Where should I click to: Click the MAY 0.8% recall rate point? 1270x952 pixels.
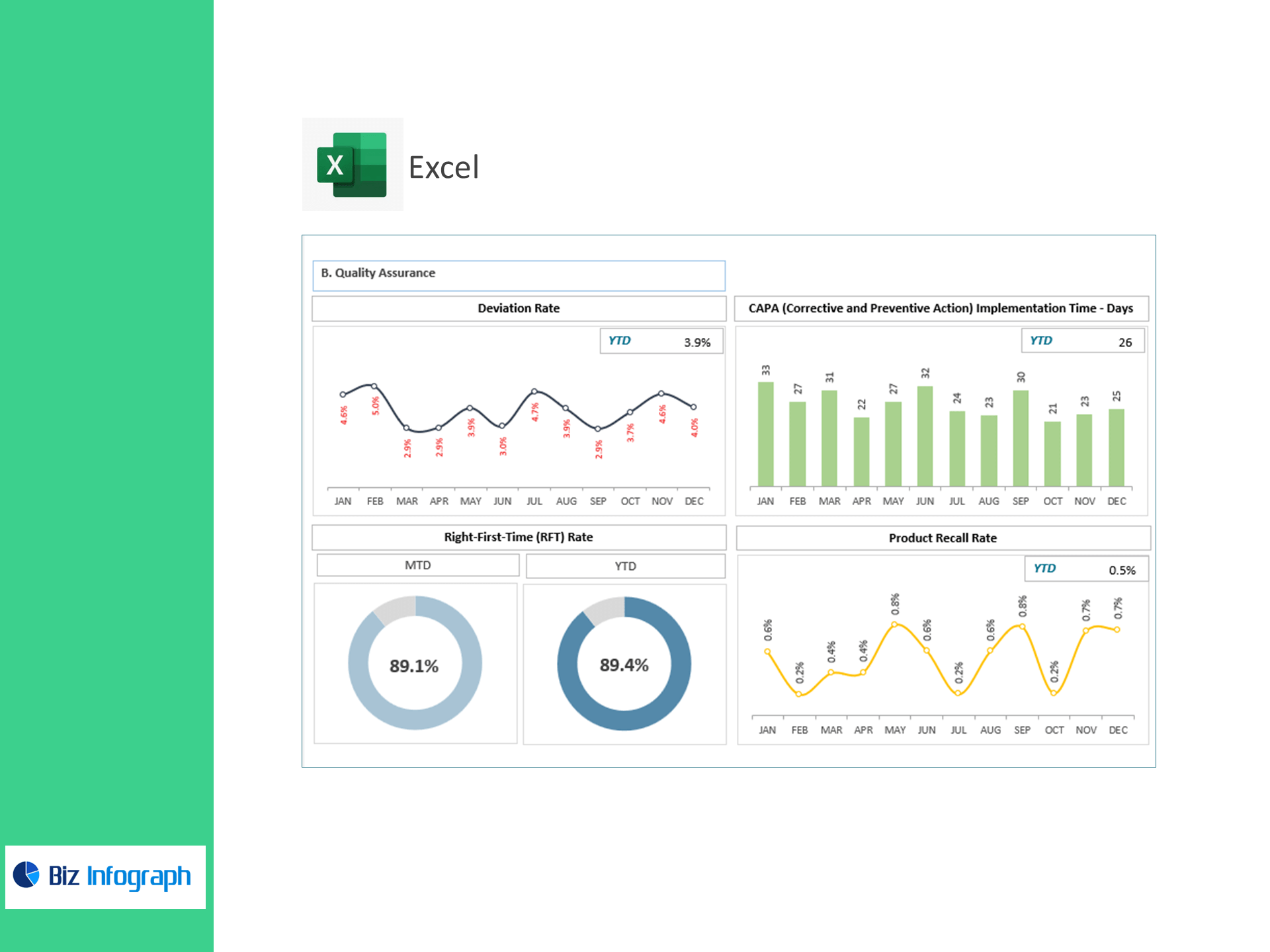pyautogui.click(x=894, y=624)
